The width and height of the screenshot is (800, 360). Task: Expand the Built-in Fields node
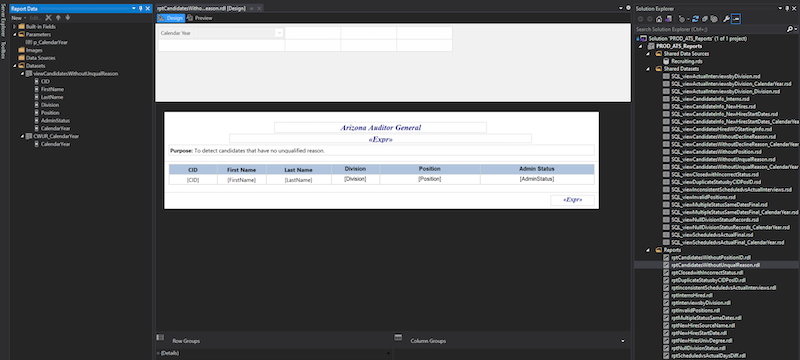(x=14, y=27)
